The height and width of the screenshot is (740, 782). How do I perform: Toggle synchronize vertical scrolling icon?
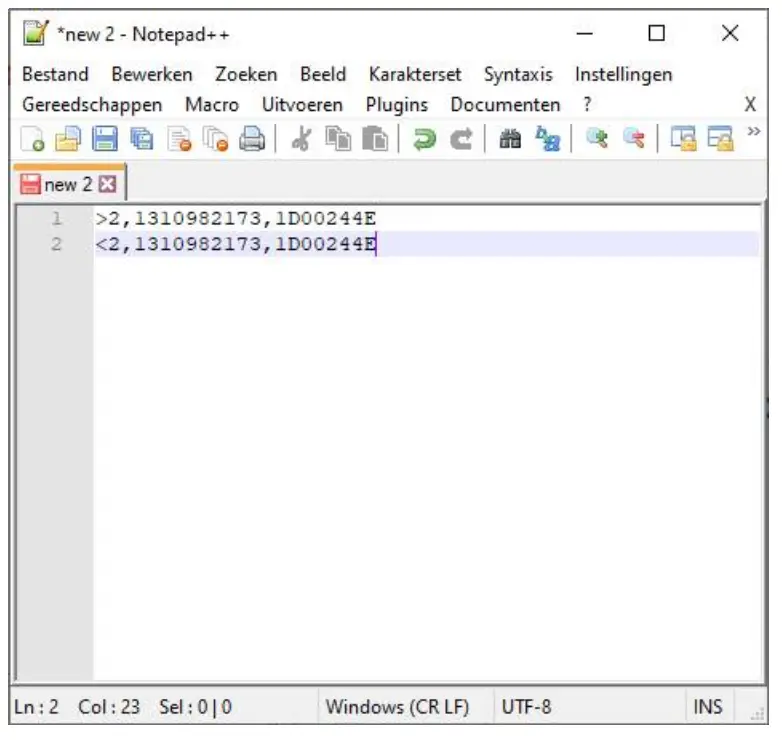(x=683, y=139)
